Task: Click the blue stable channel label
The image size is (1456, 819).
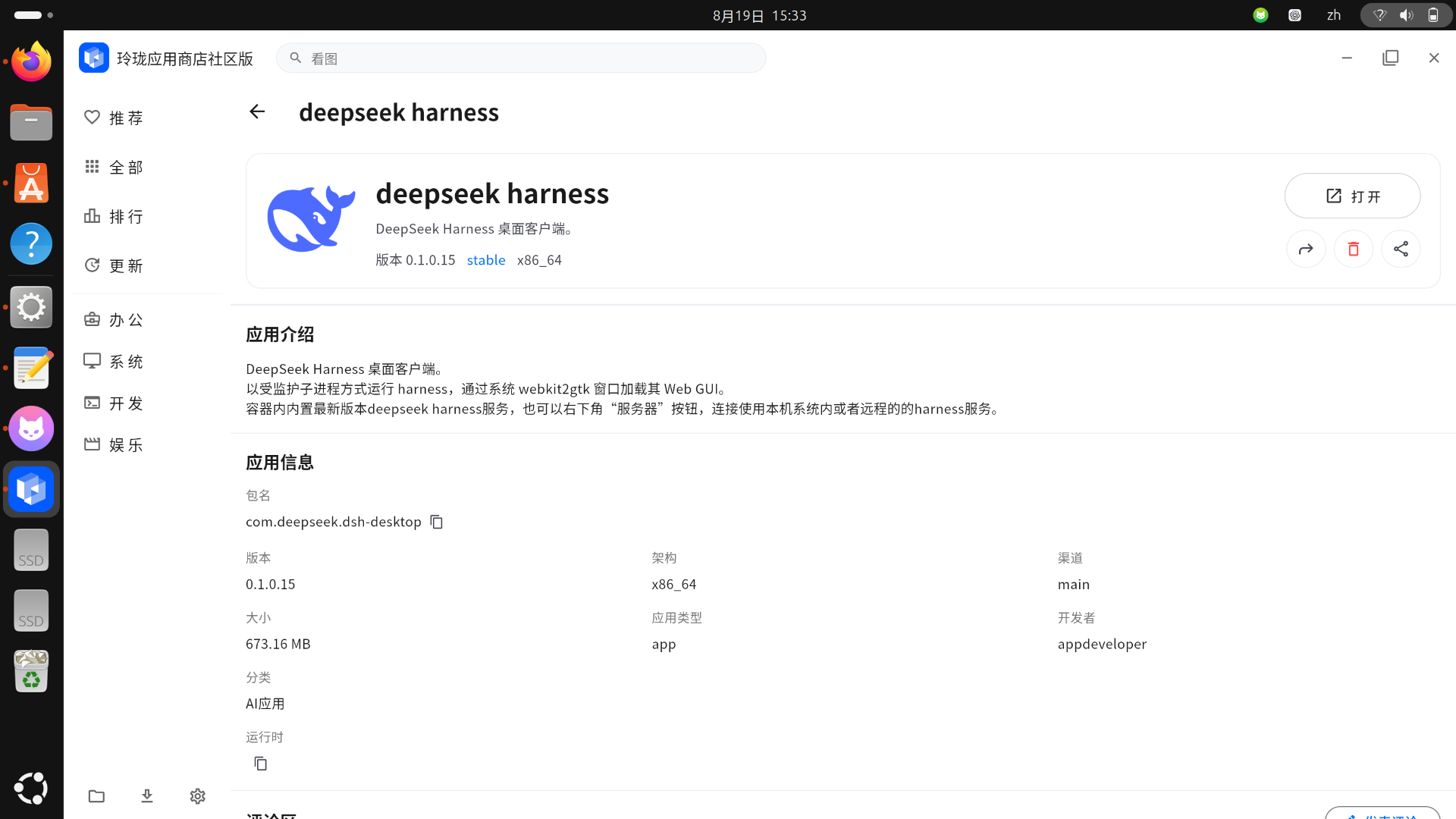Action: click(486, 260)
